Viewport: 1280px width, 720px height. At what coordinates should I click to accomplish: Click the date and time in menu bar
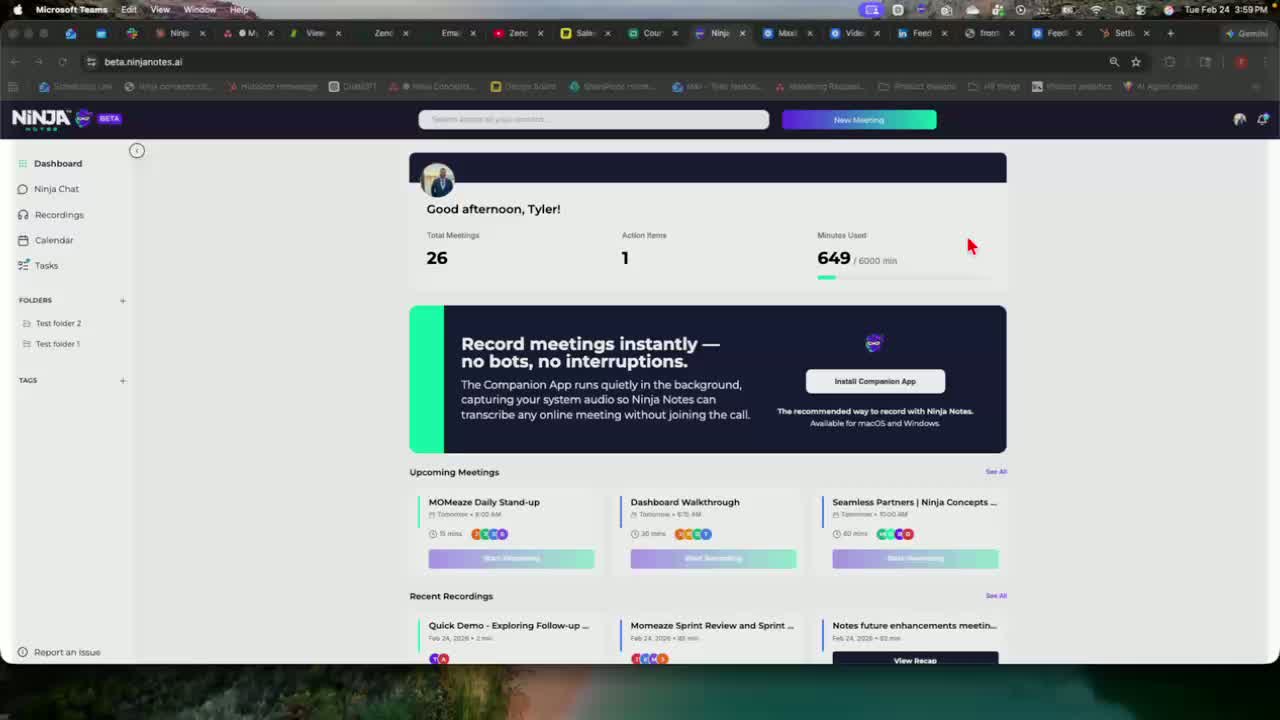(1227, 10)
